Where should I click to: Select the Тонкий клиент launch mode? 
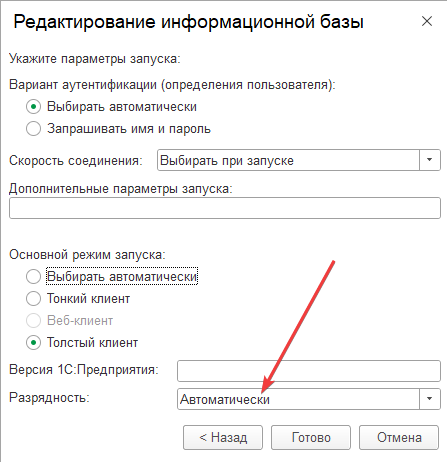33,299
